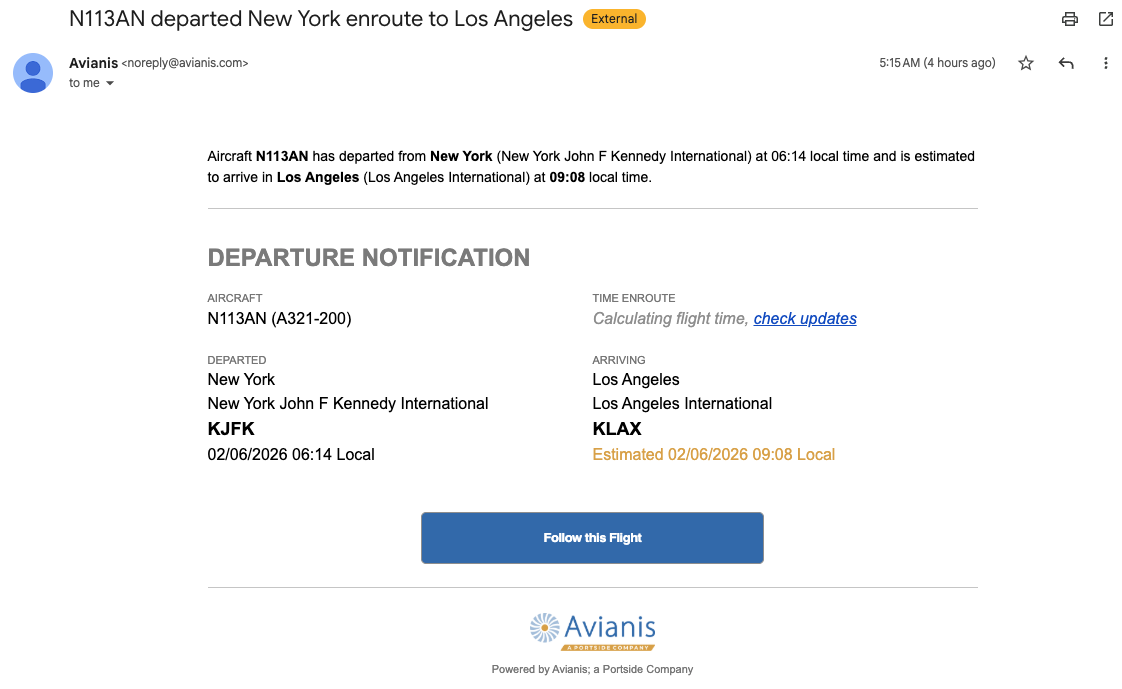Viewport: 1122px width, 689px height.
Task: Star this Avianis message
Action: click(1026, 63)
